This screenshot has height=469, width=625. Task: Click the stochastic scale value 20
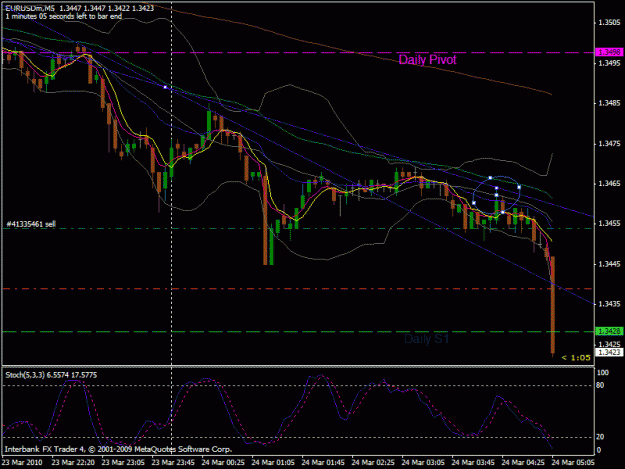pos(600,437)
